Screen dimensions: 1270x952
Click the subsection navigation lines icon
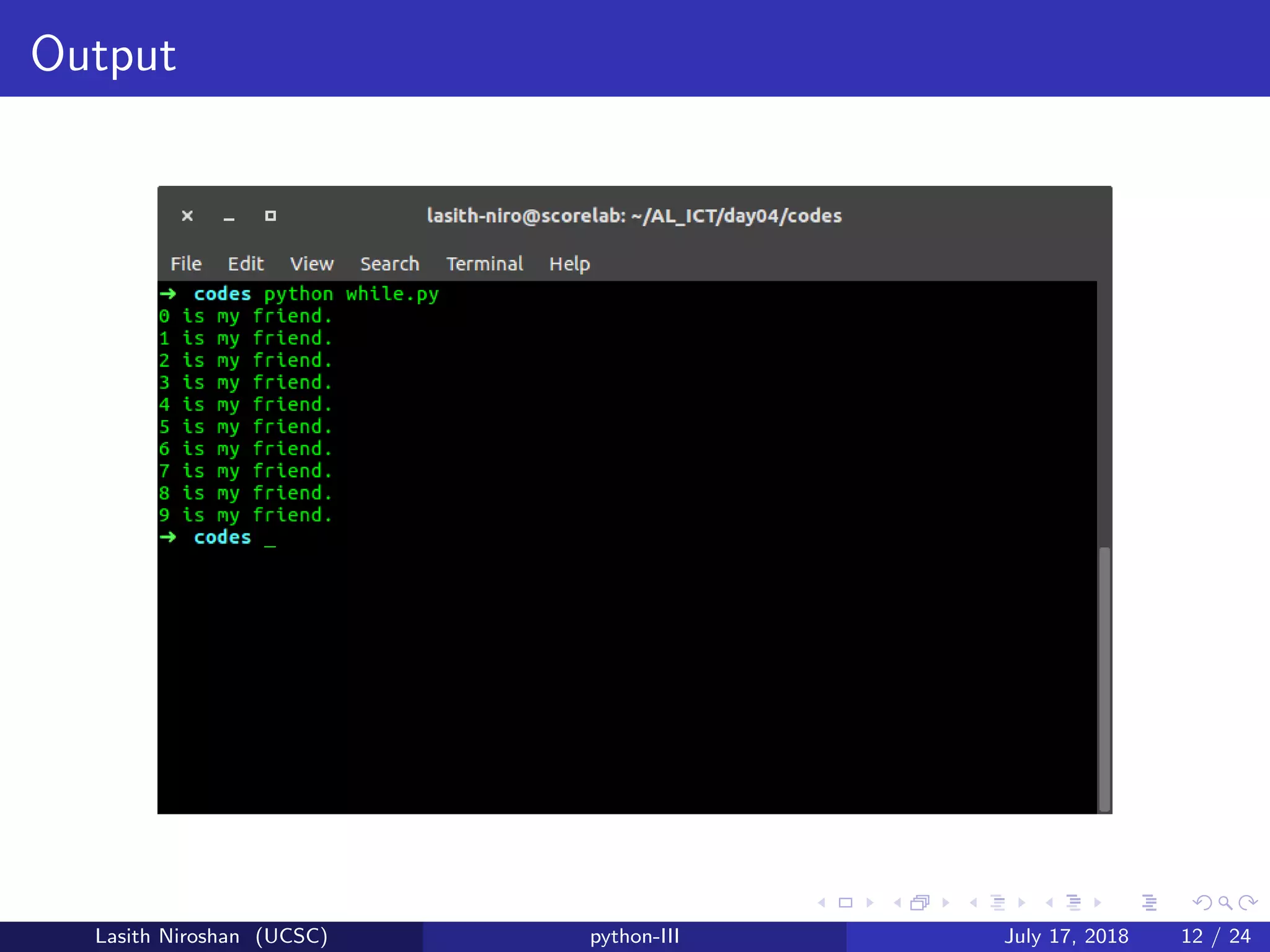(x=997, y=903)
